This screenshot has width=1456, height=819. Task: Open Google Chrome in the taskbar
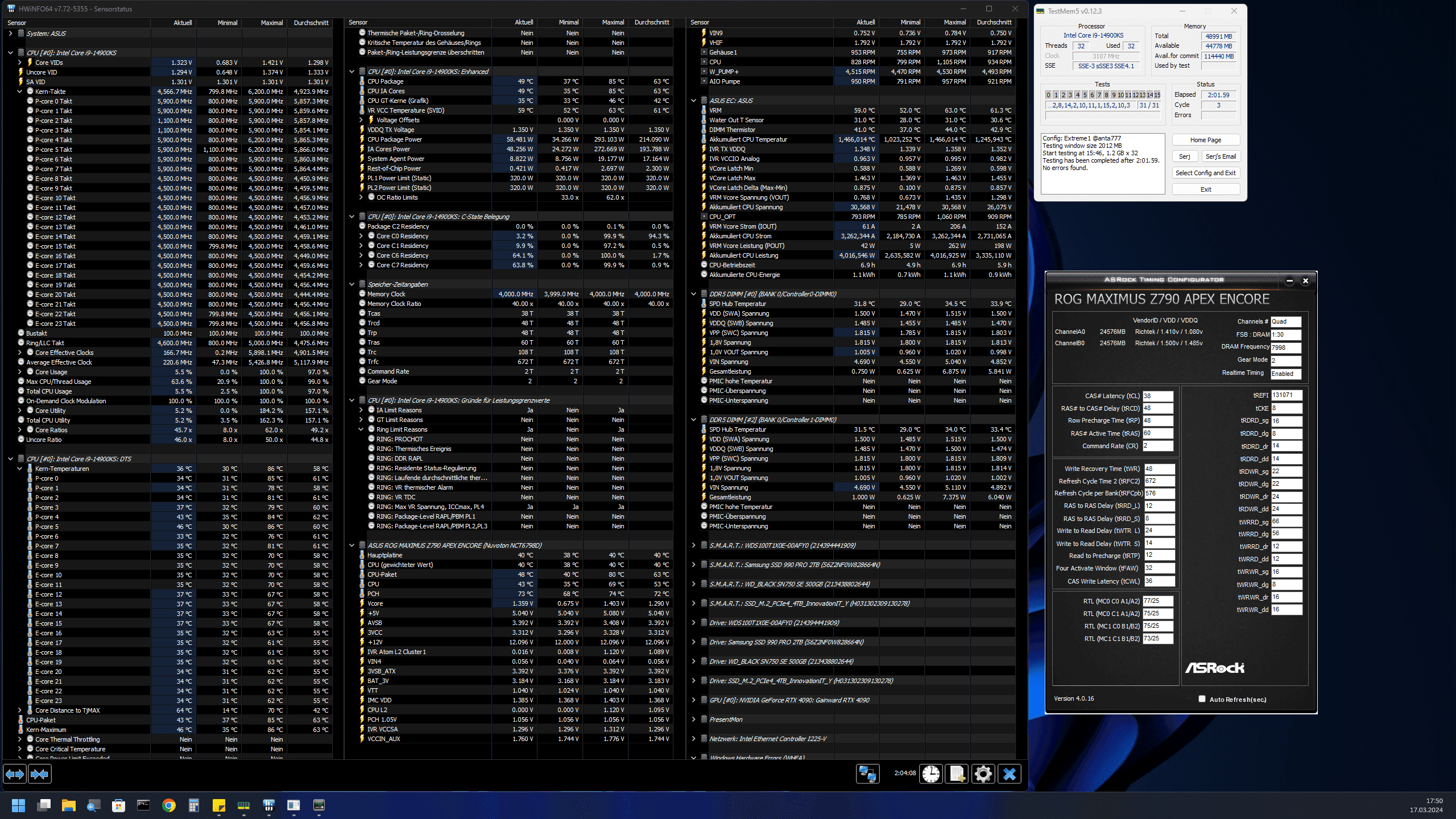(169, 805)
